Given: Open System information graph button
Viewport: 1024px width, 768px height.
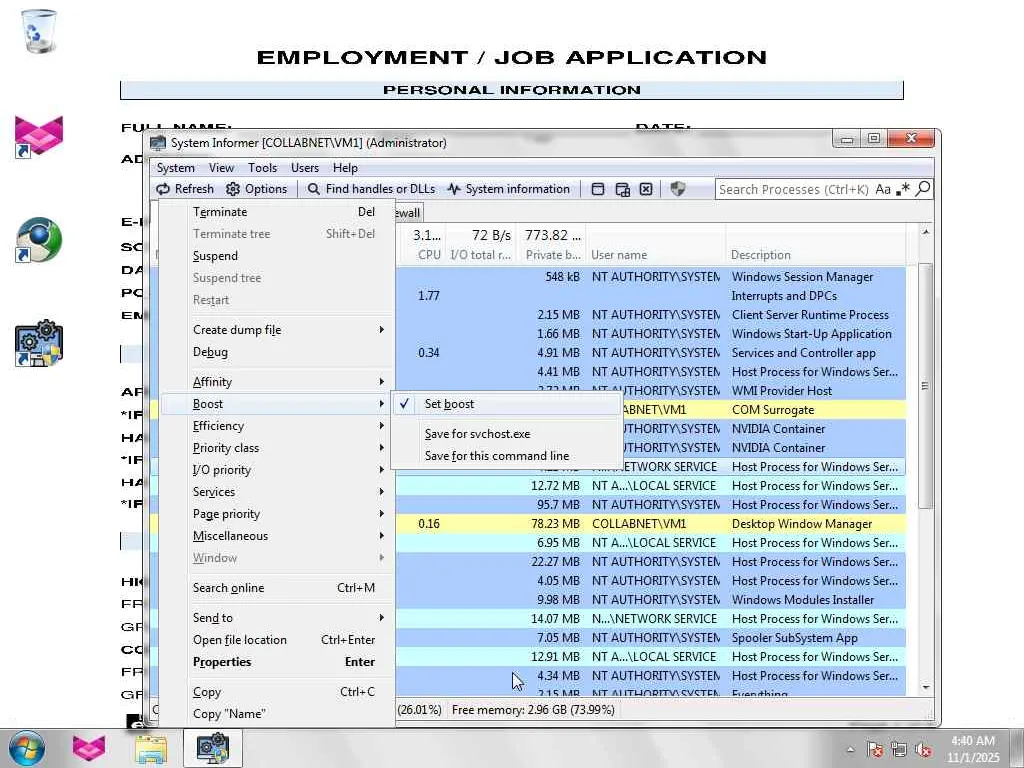Looking at the screenshot, I should (x=508, y=189).
